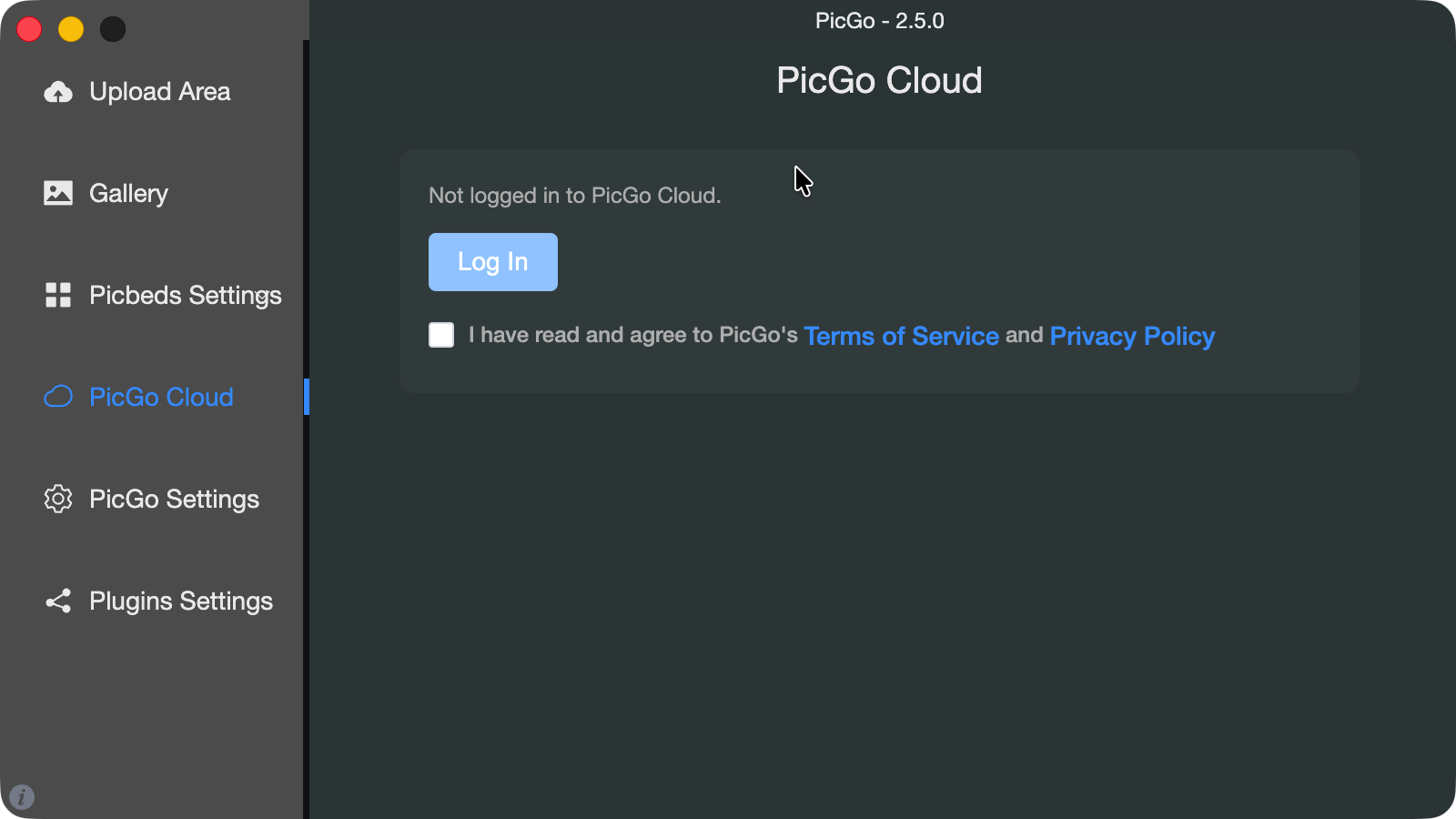Select PicGo Settings in the sidebar
Screen dimensions: 1456x819
click(x=174, y=499)
